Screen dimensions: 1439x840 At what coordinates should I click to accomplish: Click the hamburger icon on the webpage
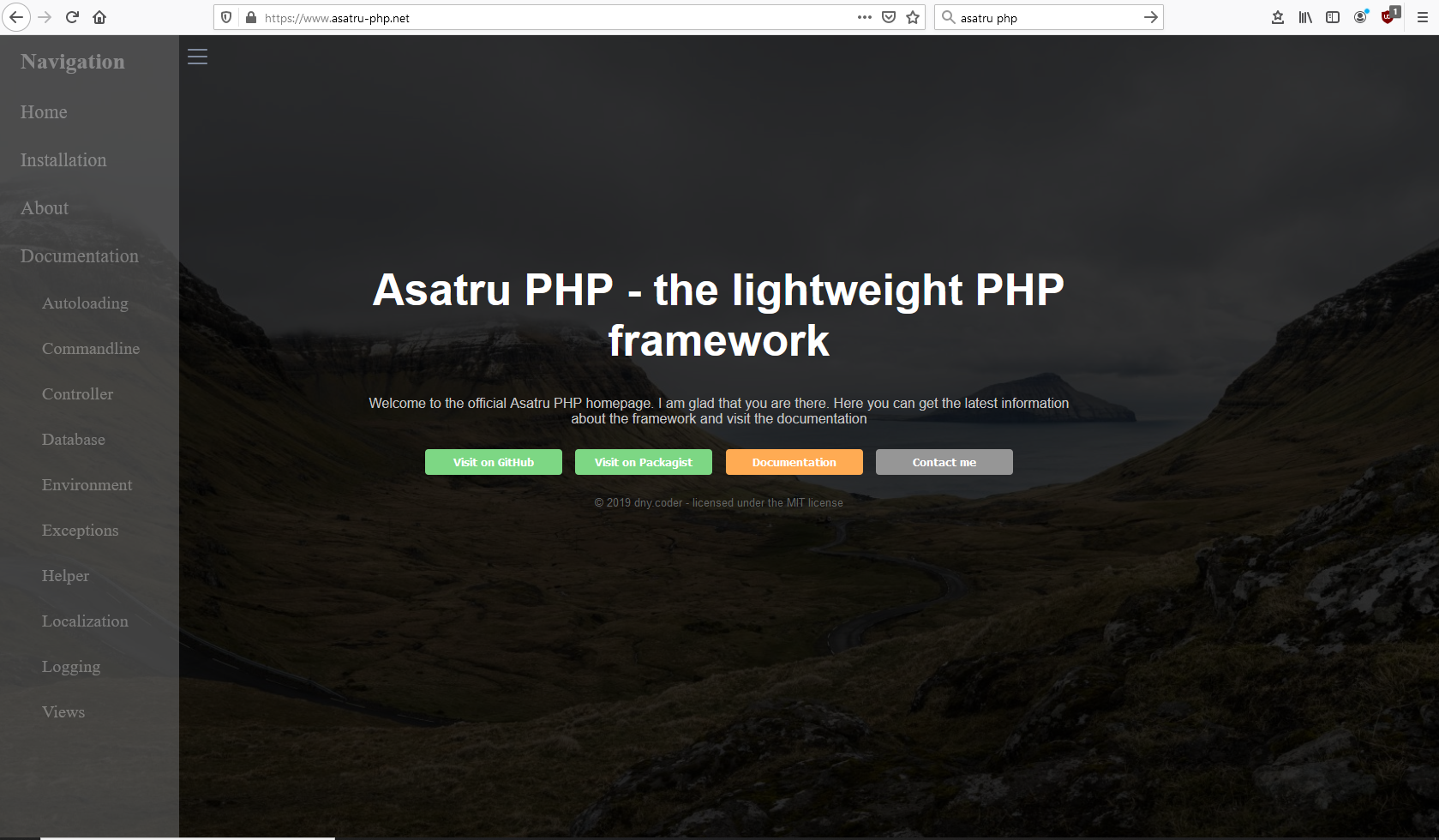point(197,57)
